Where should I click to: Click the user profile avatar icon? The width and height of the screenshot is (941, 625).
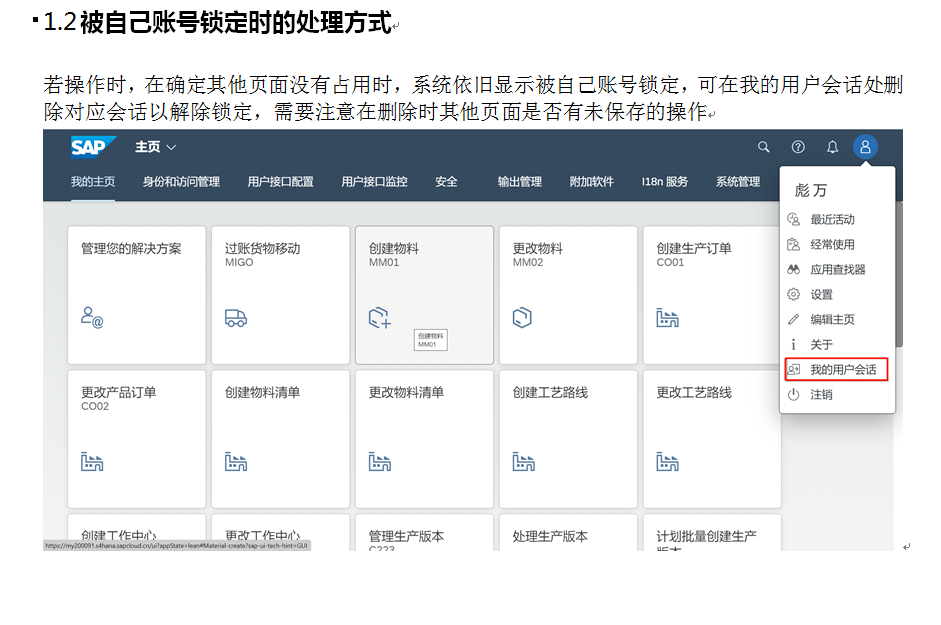pyautogui.click(x=866, y=147)
